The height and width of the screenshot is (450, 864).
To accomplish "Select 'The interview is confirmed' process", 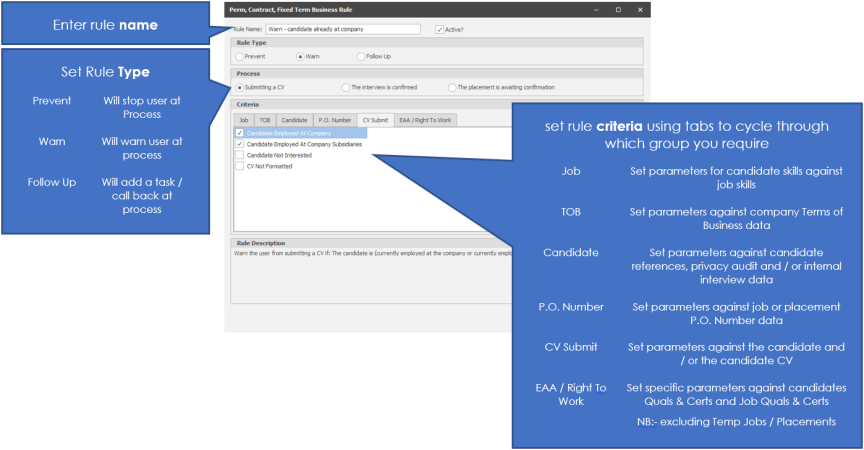I will point(345,87).
